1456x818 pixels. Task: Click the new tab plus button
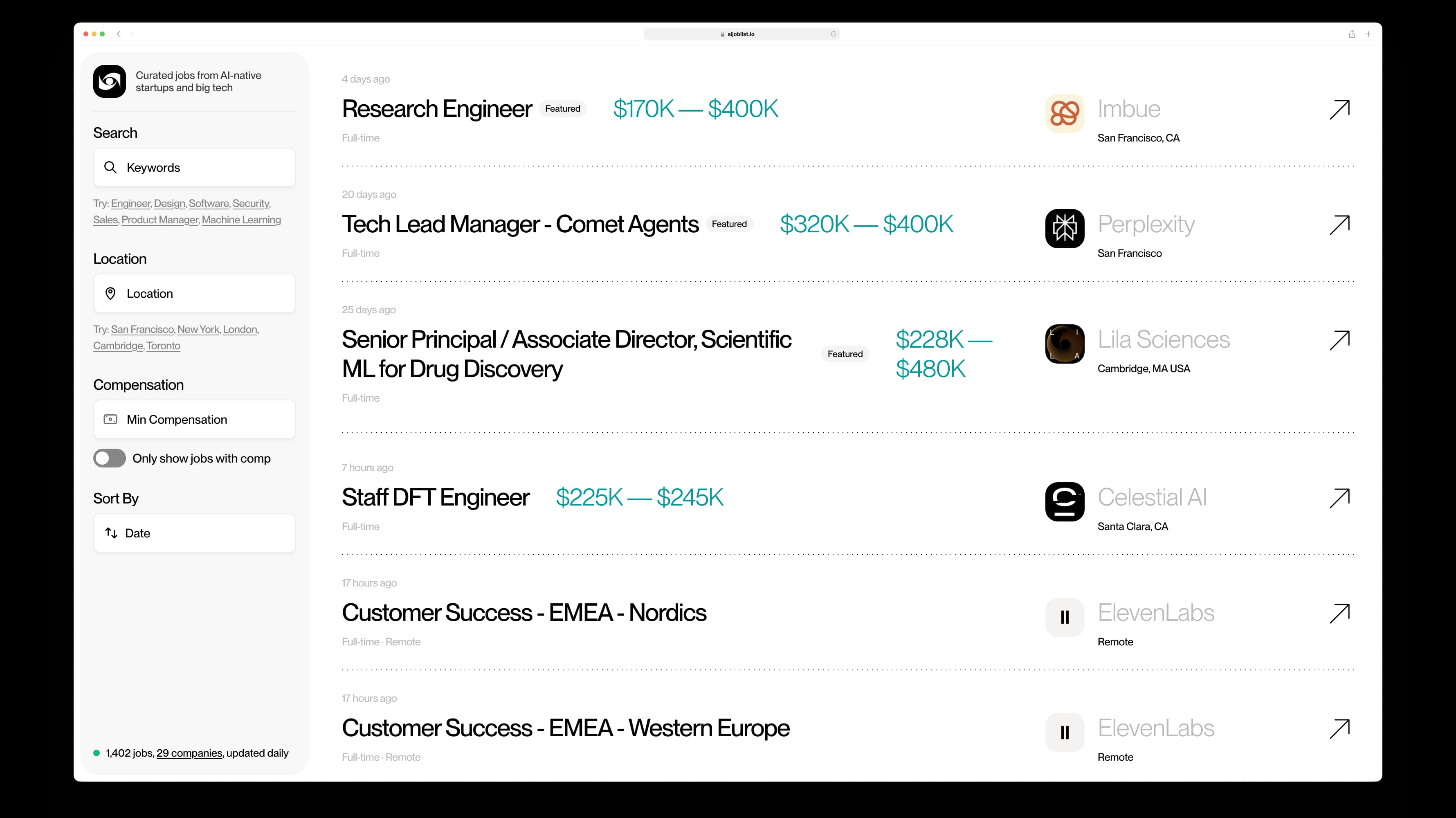tap(1368, 34)
